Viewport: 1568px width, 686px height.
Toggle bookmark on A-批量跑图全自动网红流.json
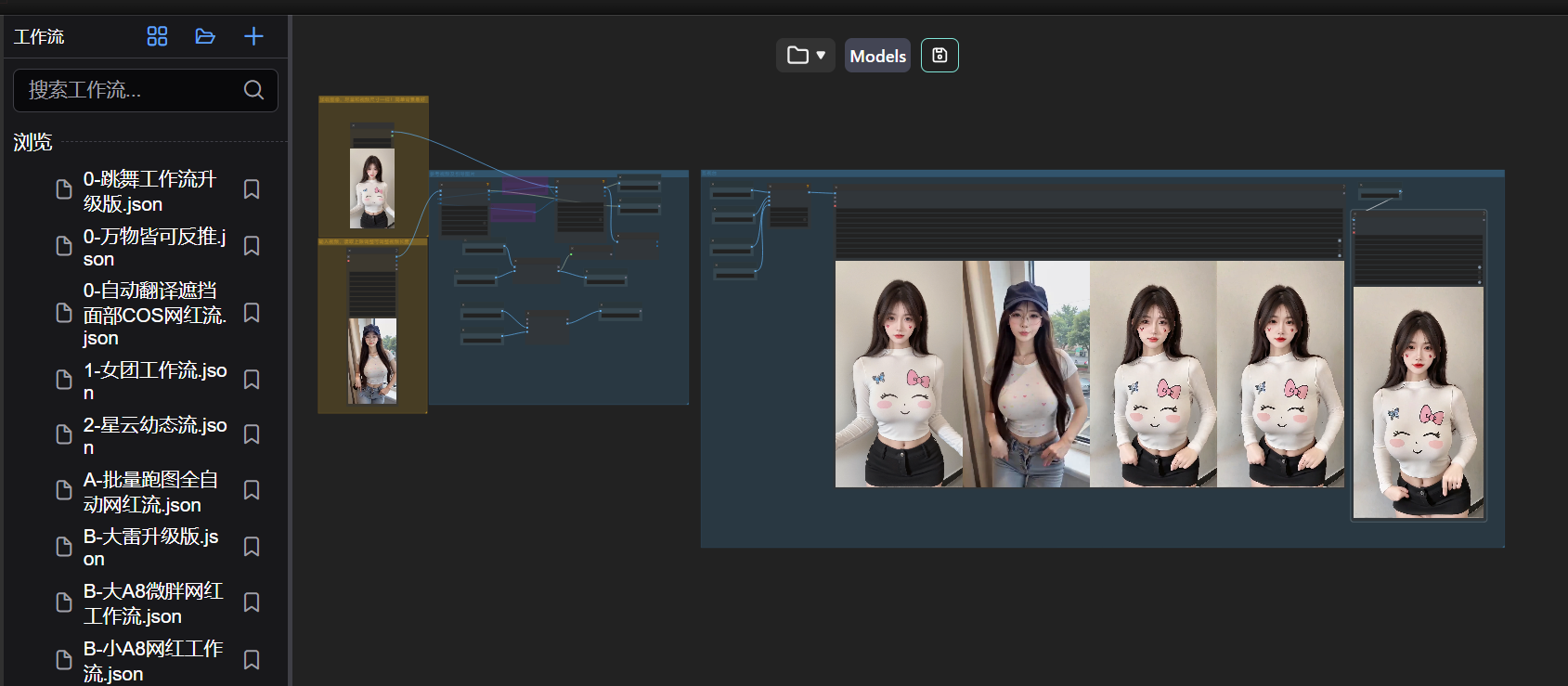pos(251,490)
